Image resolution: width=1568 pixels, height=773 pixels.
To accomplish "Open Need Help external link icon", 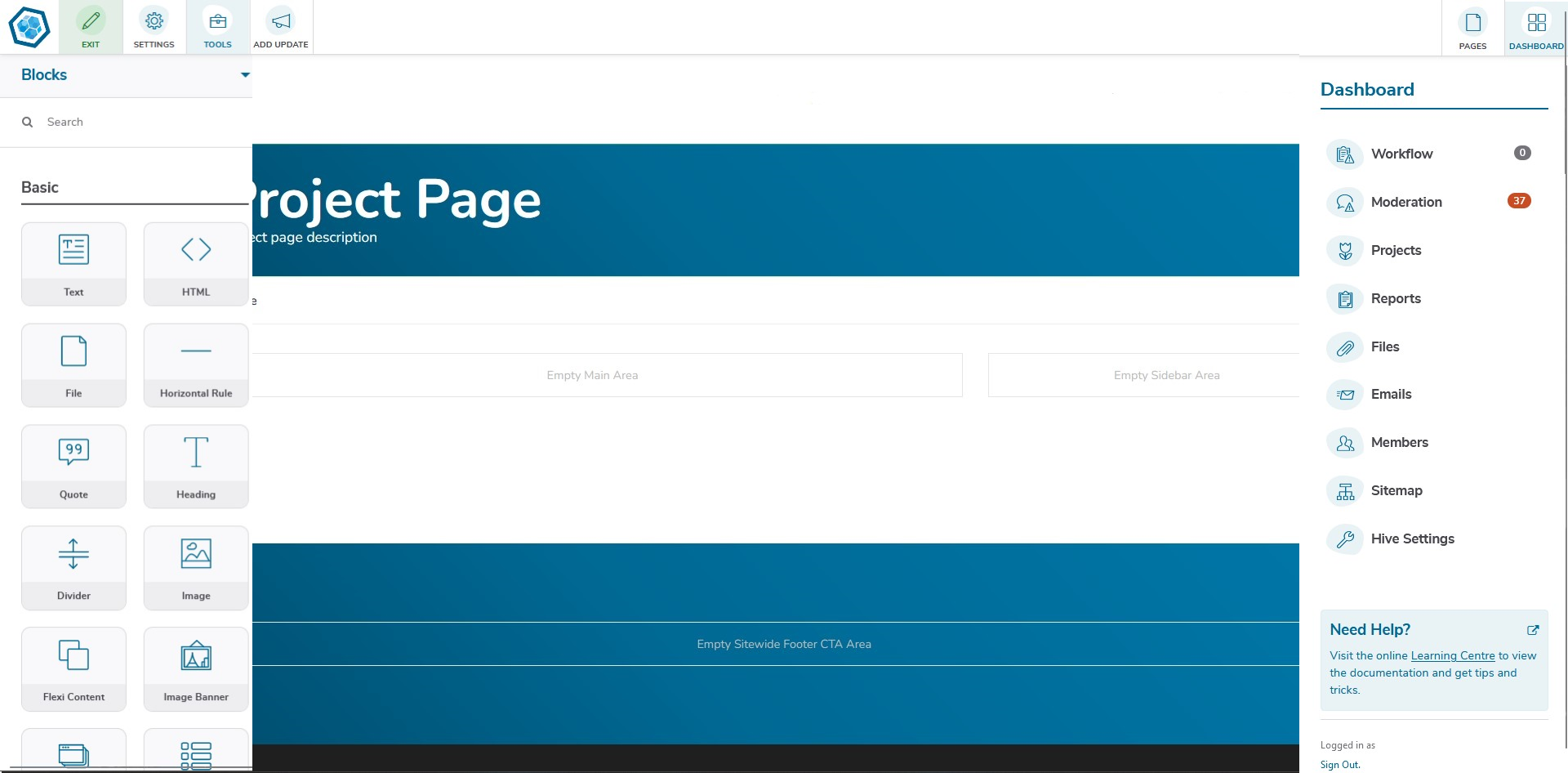I will coord(1533,630).
